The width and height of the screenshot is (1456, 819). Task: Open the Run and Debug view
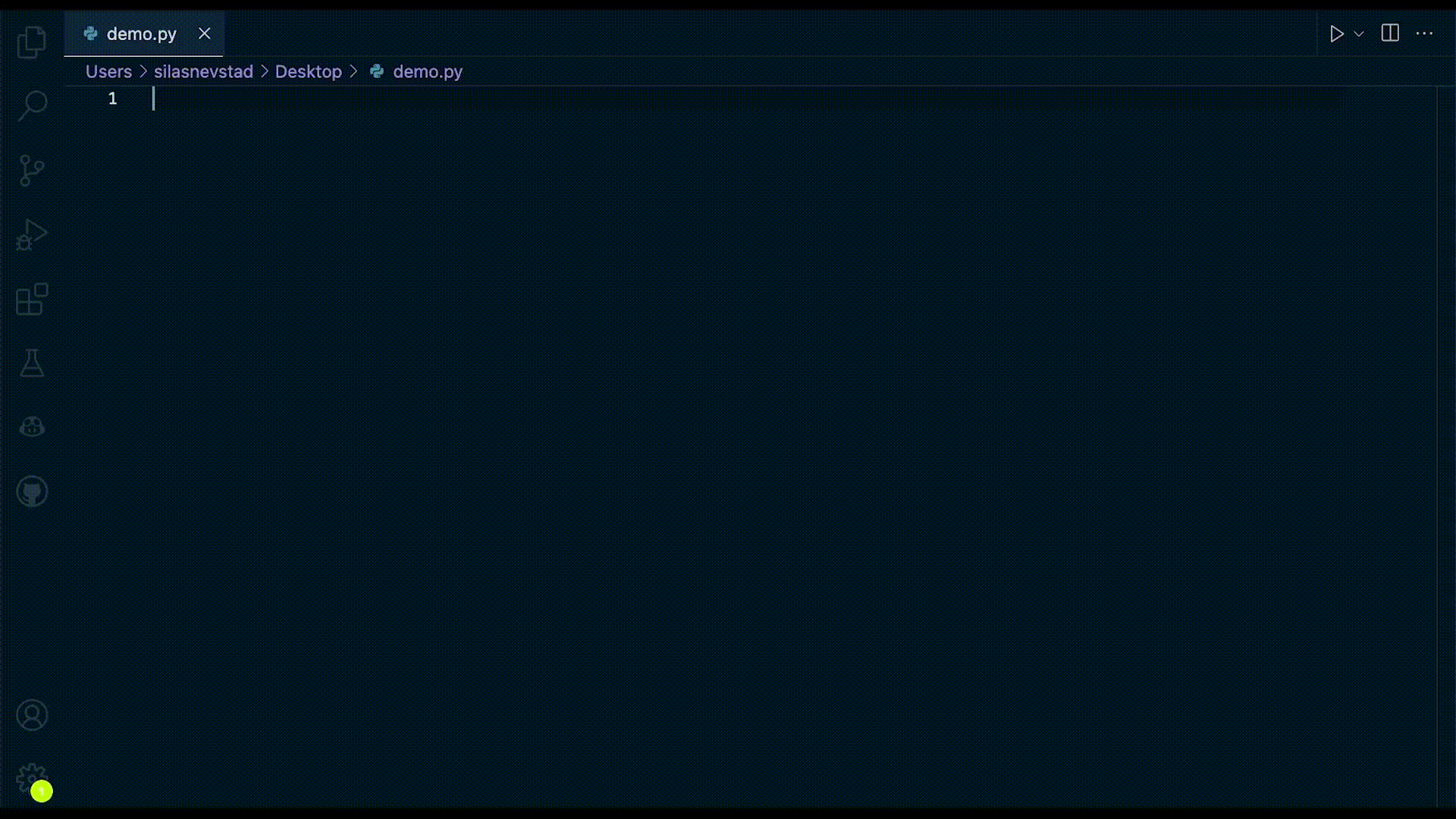tap(32, 234)
